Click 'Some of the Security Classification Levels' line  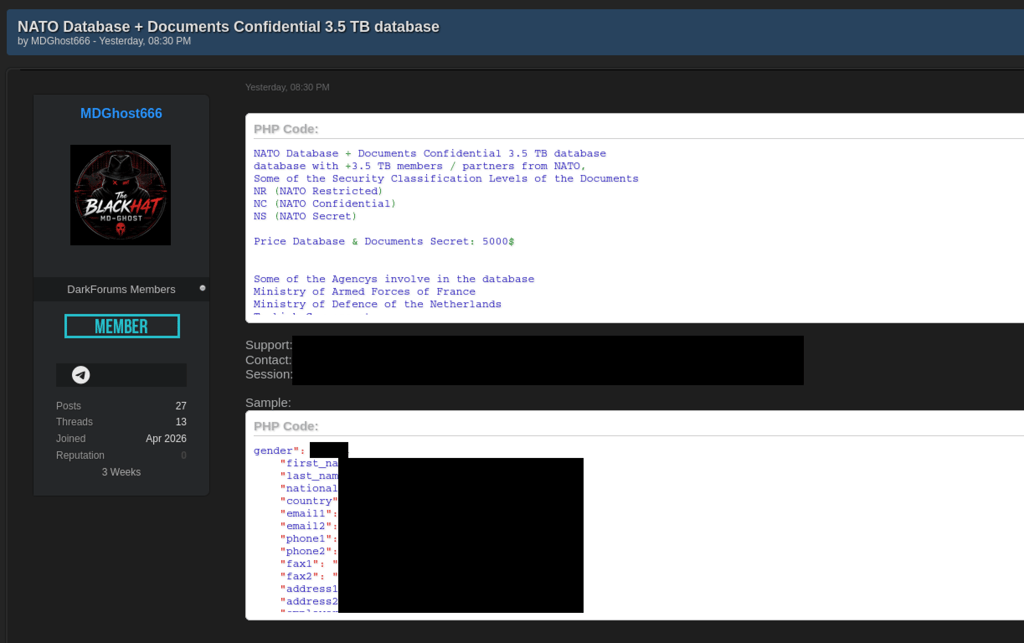point(446,179)
